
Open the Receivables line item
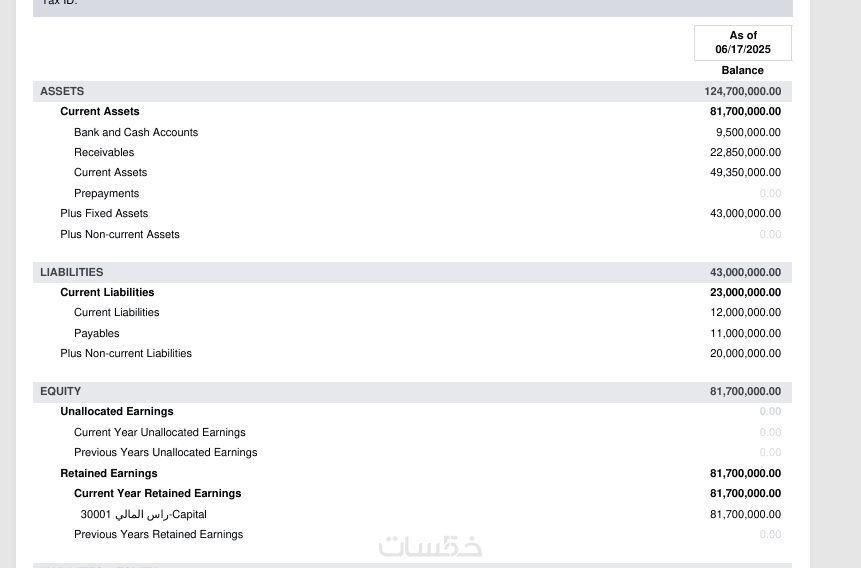pos(104,152)
